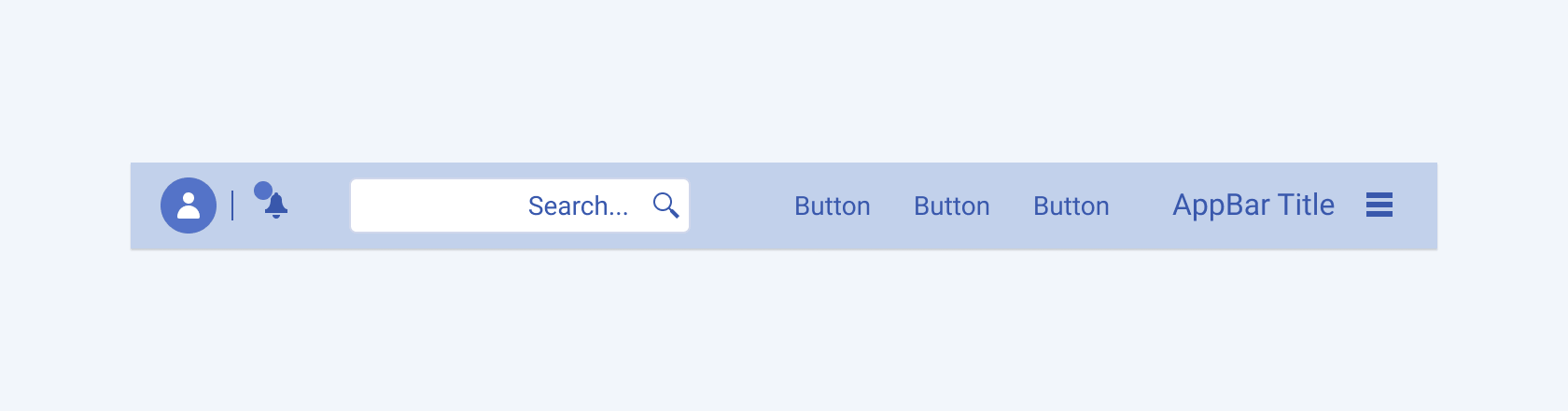1568x411 pixels.
Task: Click the magnifying glass search icon
Action: pyautogui.click(x=665, y=205)
